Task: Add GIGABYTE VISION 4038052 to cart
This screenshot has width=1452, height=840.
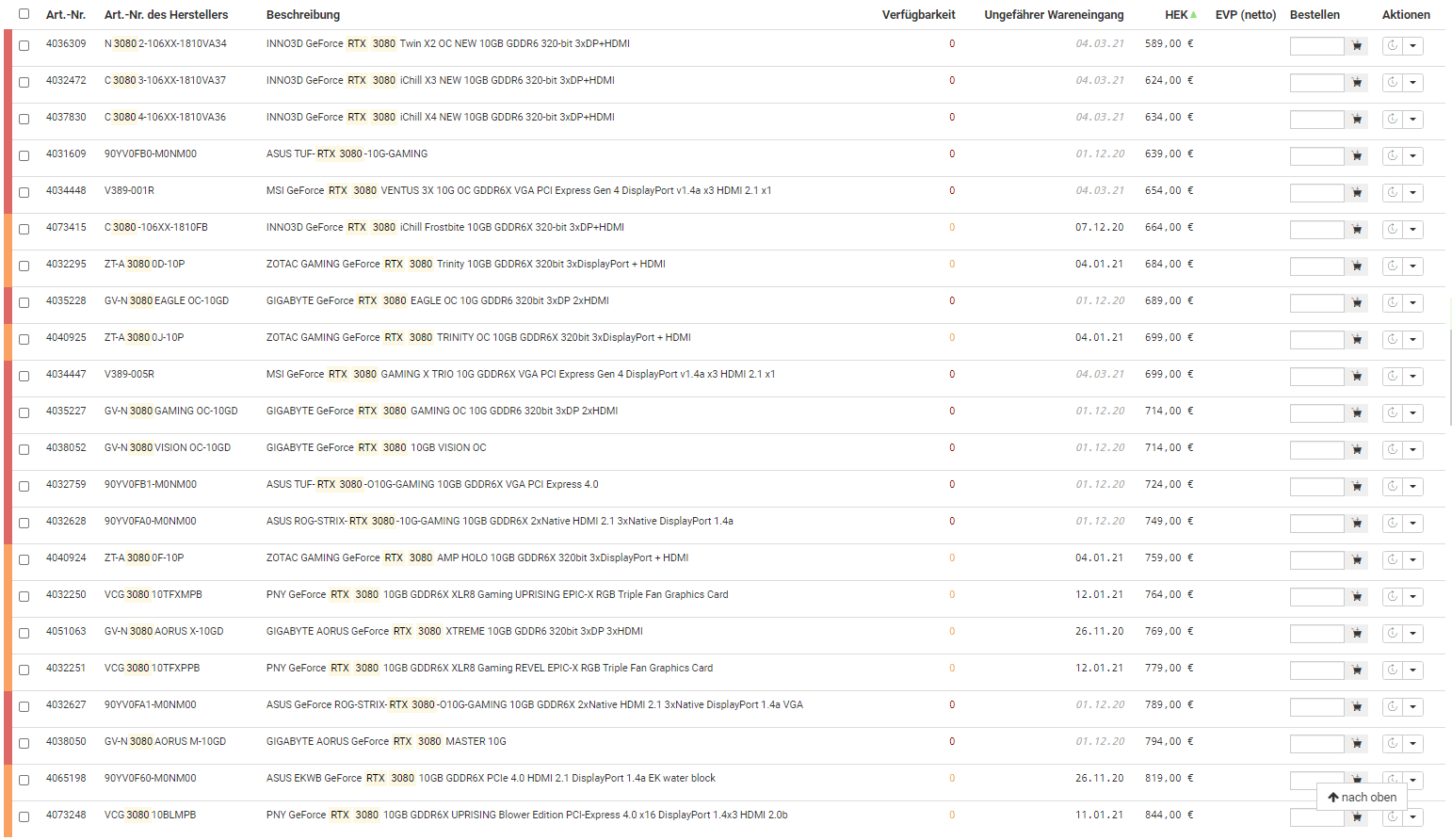Action: pos(1357,450)
